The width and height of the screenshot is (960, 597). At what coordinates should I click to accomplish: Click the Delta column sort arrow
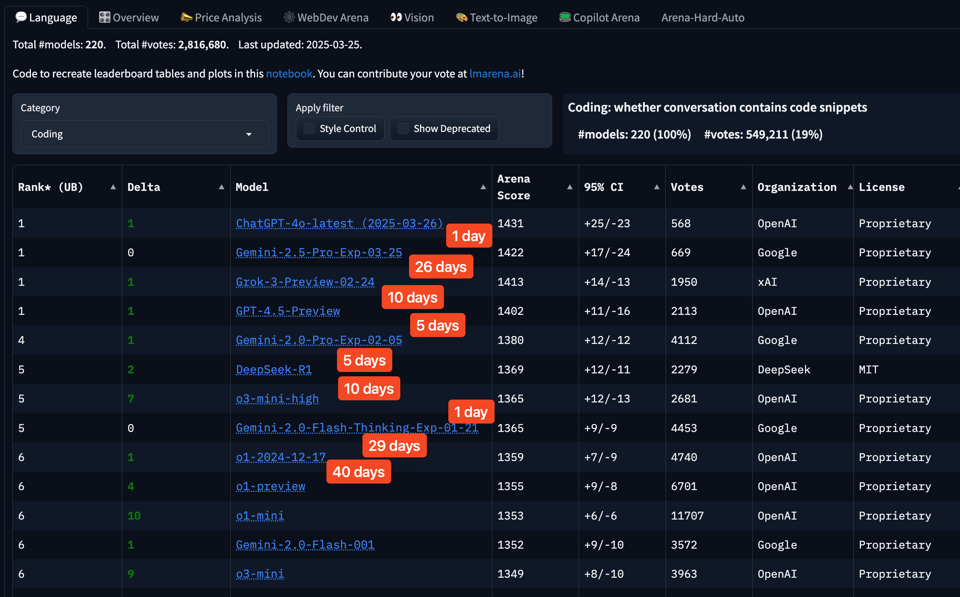[x=221, y=187]
